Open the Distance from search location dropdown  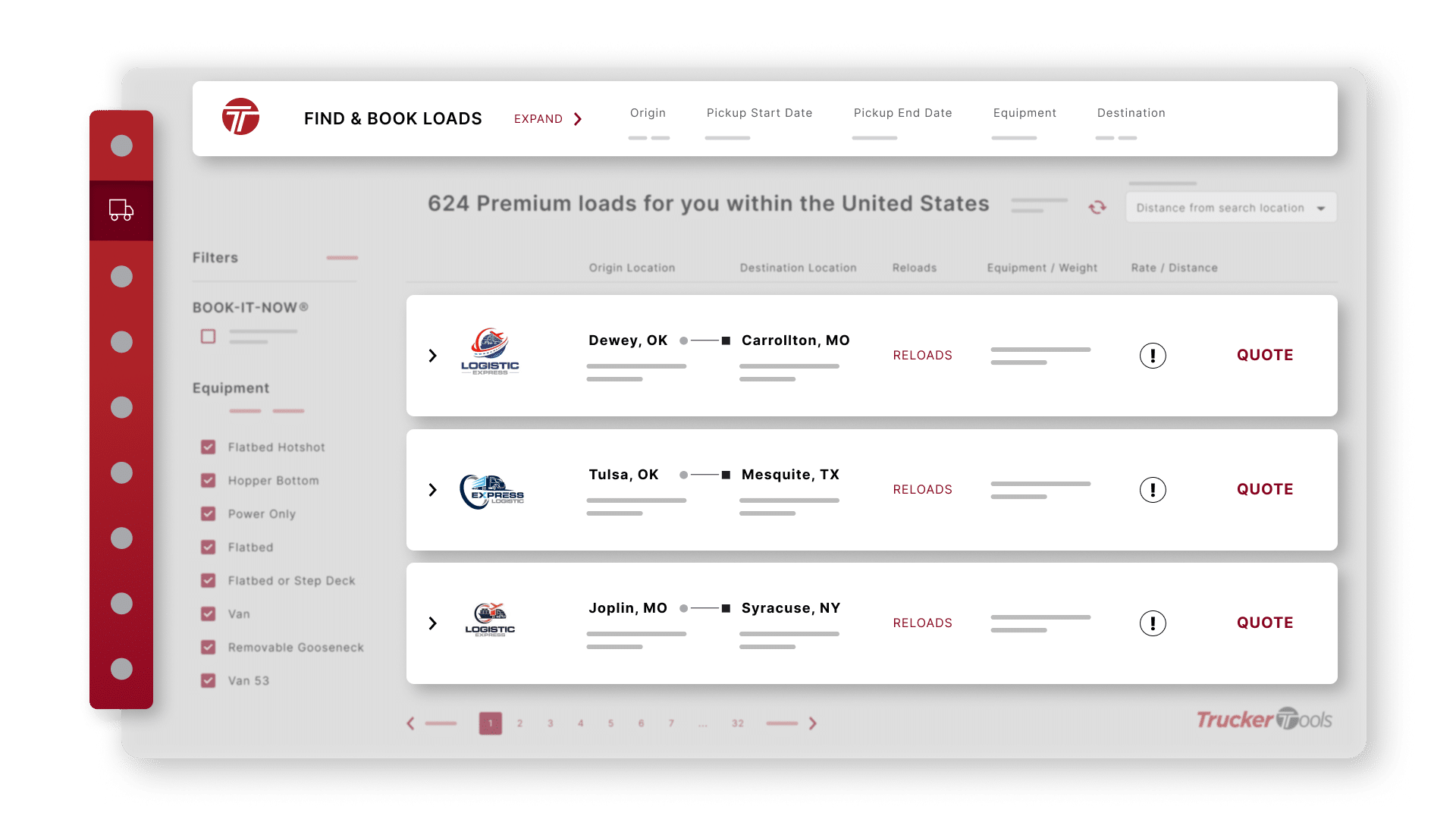1230,207
